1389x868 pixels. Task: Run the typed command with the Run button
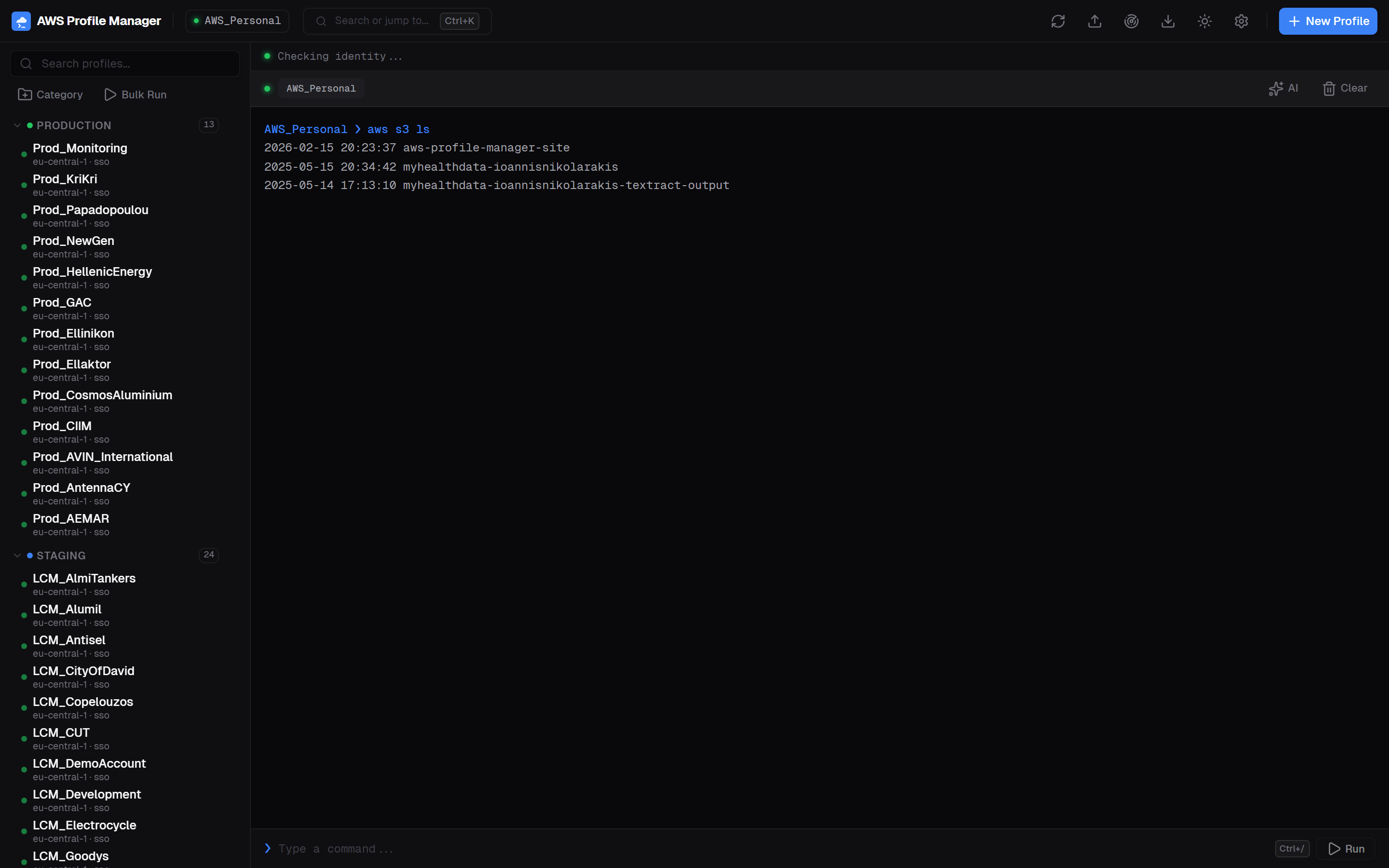coord(1346,848)
